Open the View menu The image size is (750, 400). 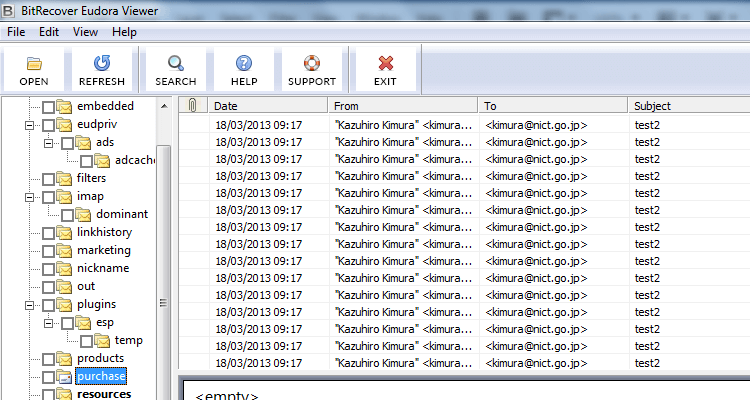coord(85,32)
